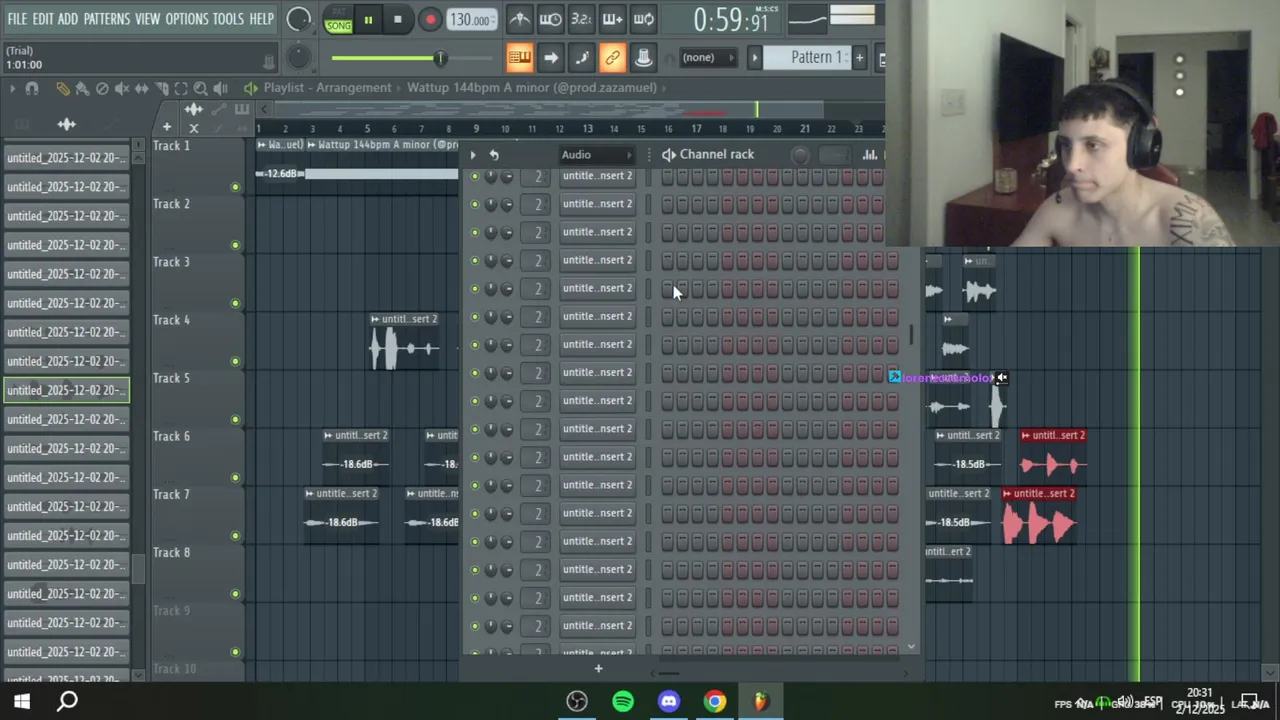Viewport: 1280px width, 720px height.
Task: Enable wait for input before recording
Action: point(550,19)
